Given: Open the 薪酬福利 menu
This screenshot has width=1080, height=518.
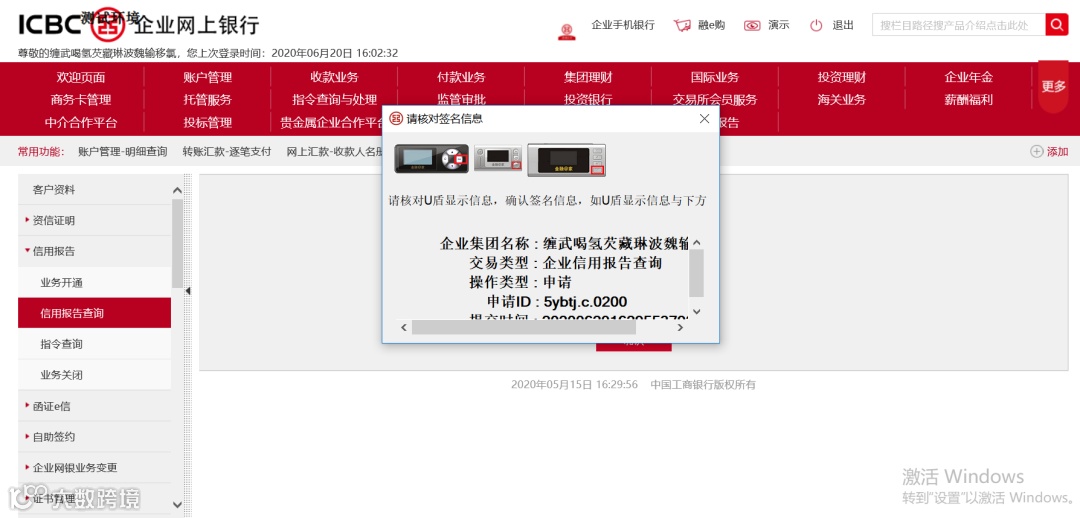Looking at the screenshot, I should (968, 100).
